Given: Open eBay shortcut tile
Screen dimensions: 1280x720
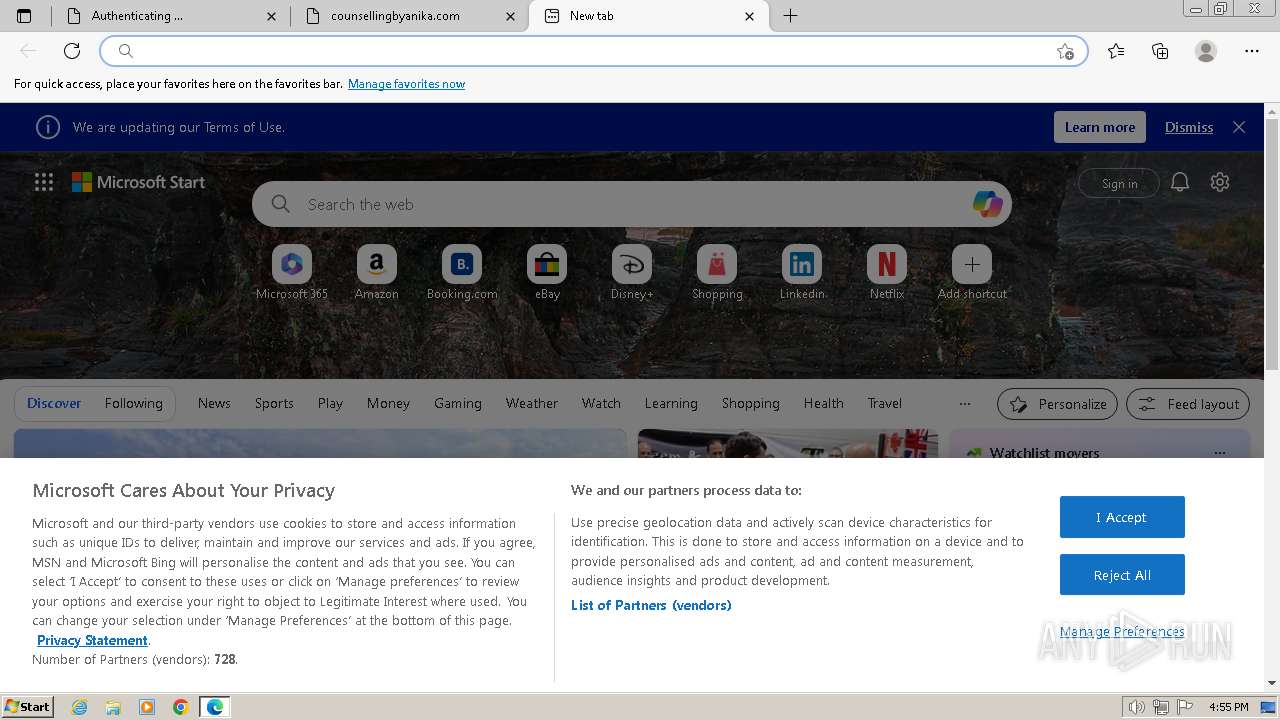Looking at the screenshot, I should coord(547,272).
